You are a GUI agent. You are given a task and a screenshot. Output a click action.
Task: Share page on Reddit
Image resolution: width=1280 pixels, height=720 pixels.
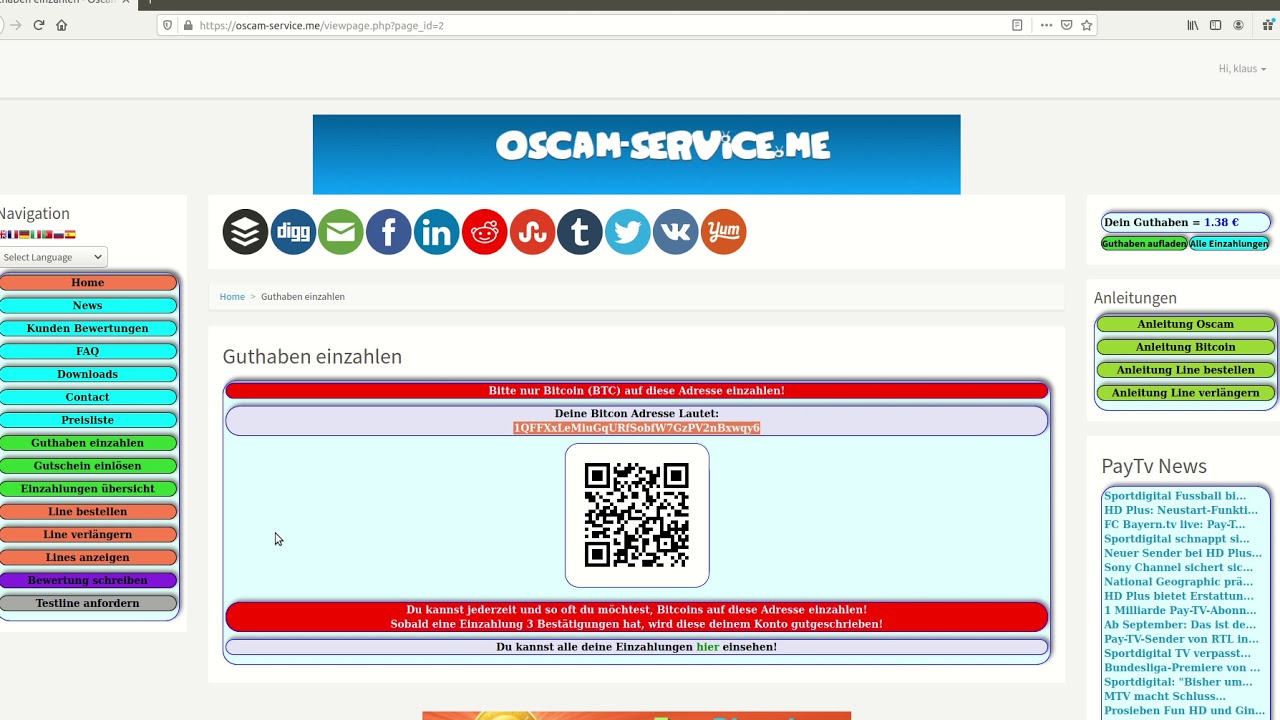click(485, 232)
